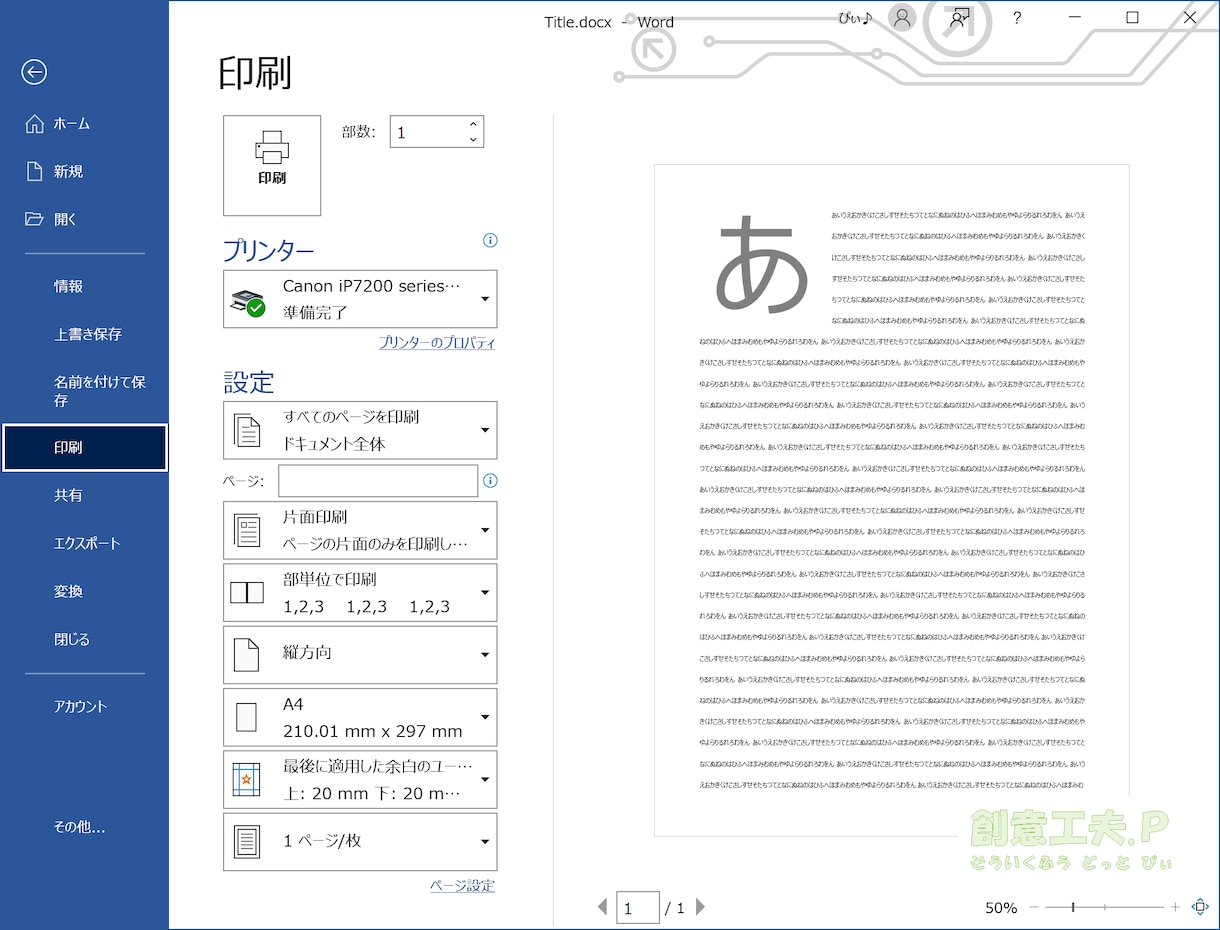Click the printer info icon beside プリンター
Viewport: 1220px width, 930px height.
tap(490, 240)
